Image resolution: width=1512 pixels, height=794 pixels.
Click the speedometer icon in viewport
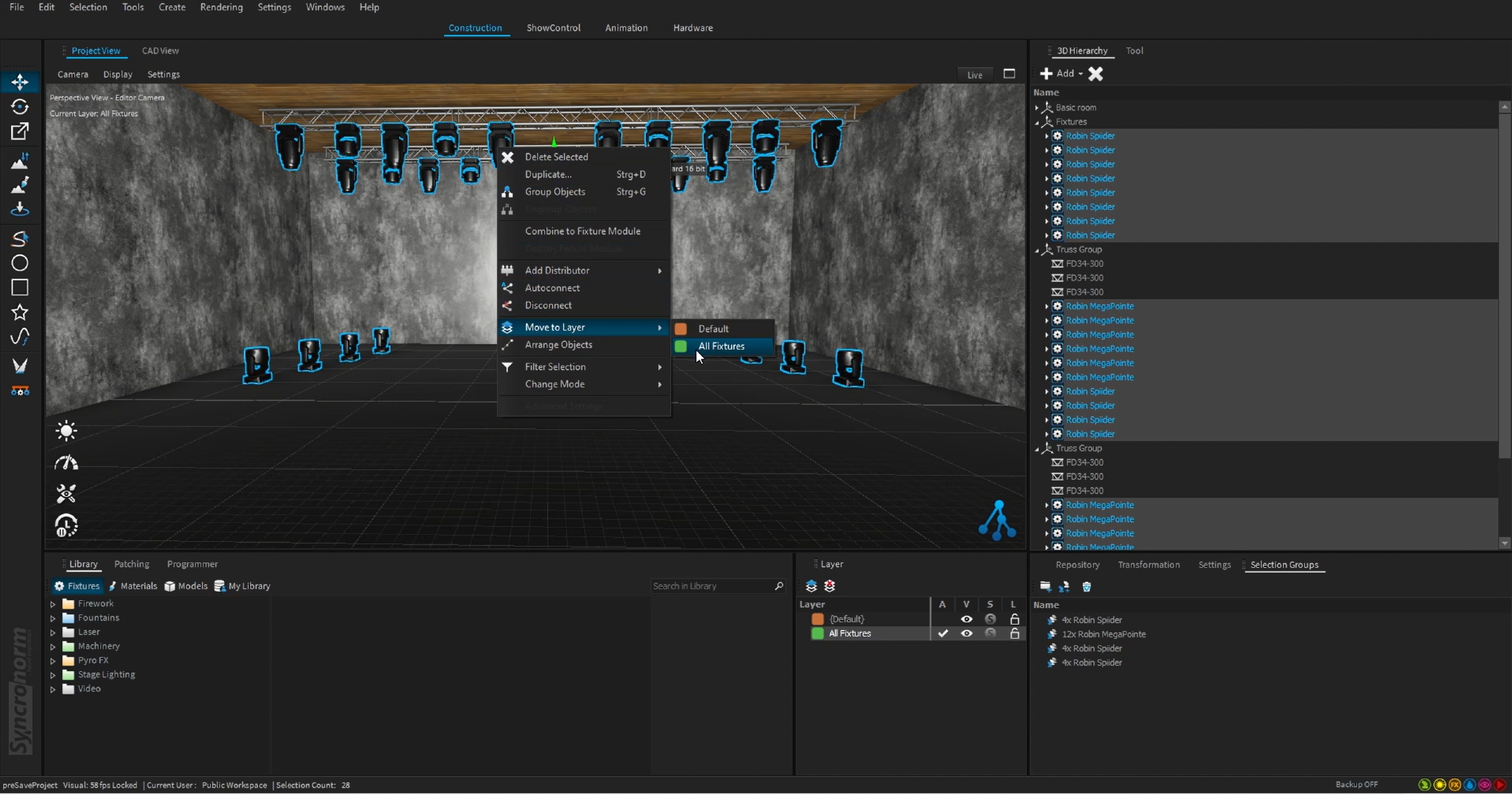click(66, 463)
